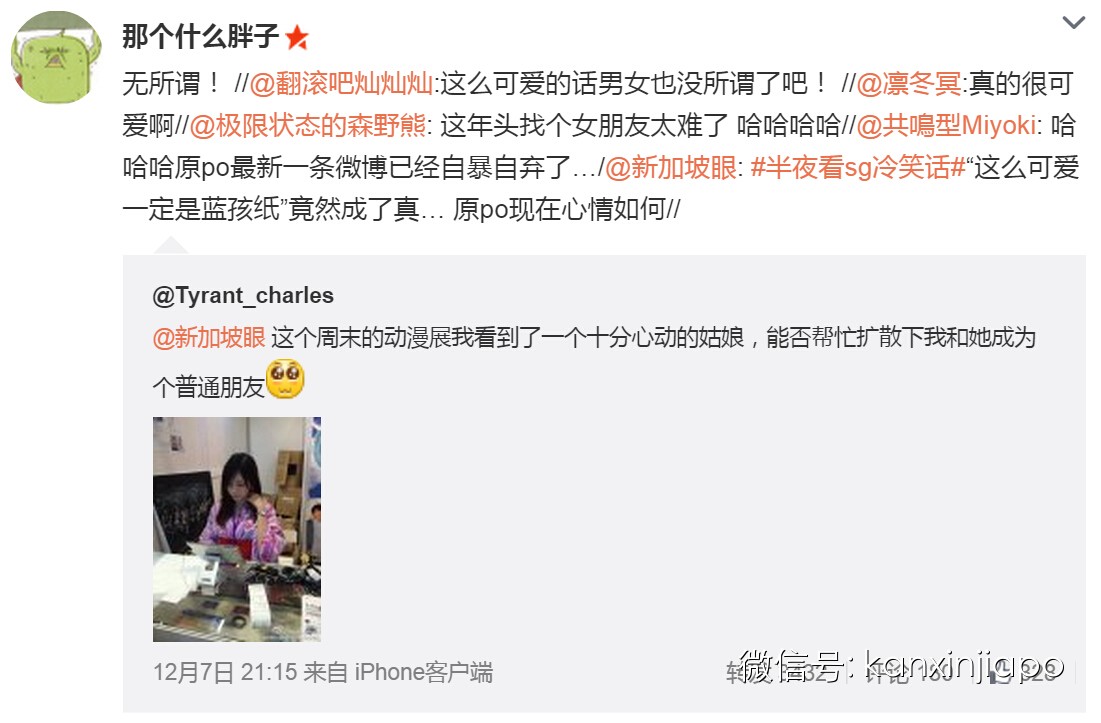Open the timestamp 12月7日 21:15
This screenshot has width=1101, height=723.
point(225,672)
